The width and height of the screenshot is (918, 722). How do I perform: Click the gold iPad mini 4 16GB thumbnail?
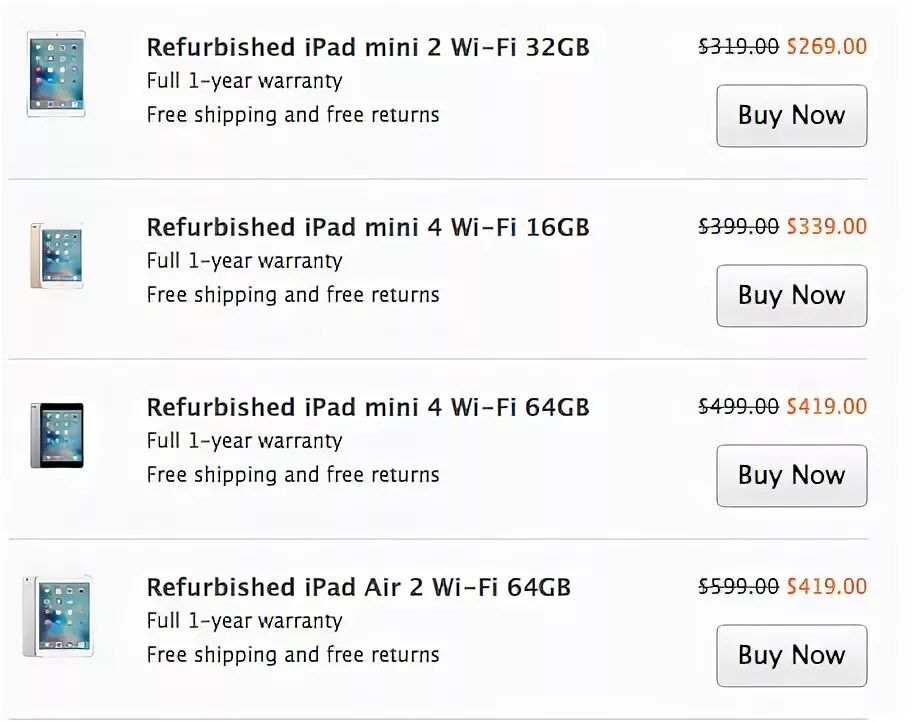point(56,255)
